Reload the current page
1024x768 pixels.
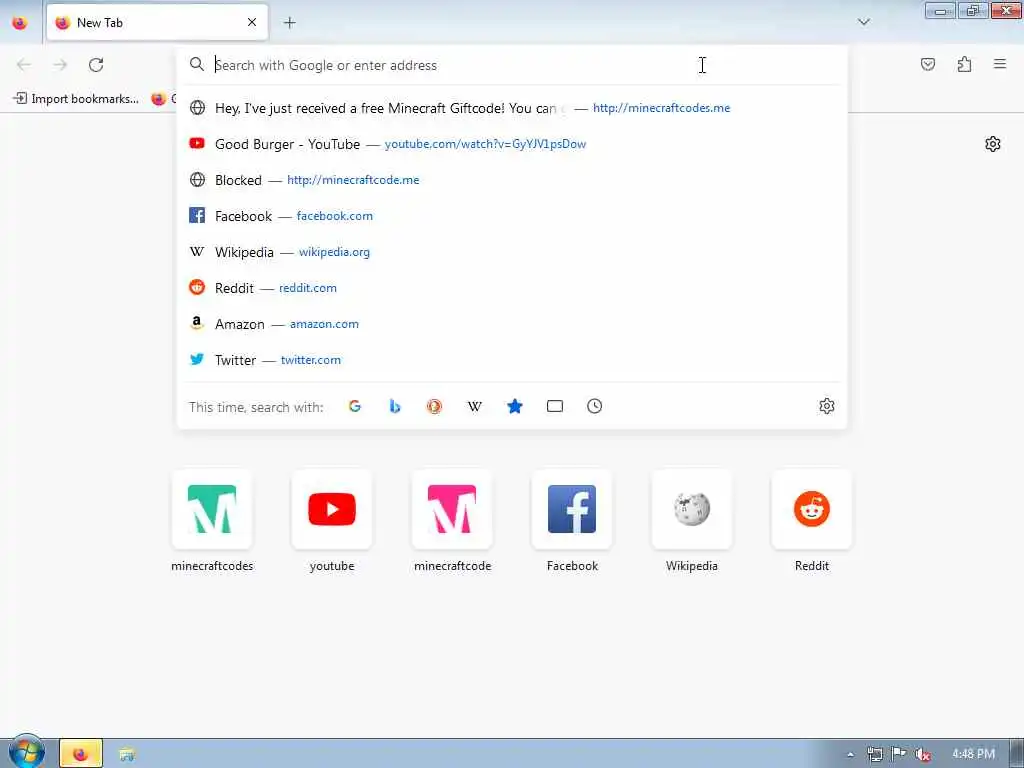point(96,65)
